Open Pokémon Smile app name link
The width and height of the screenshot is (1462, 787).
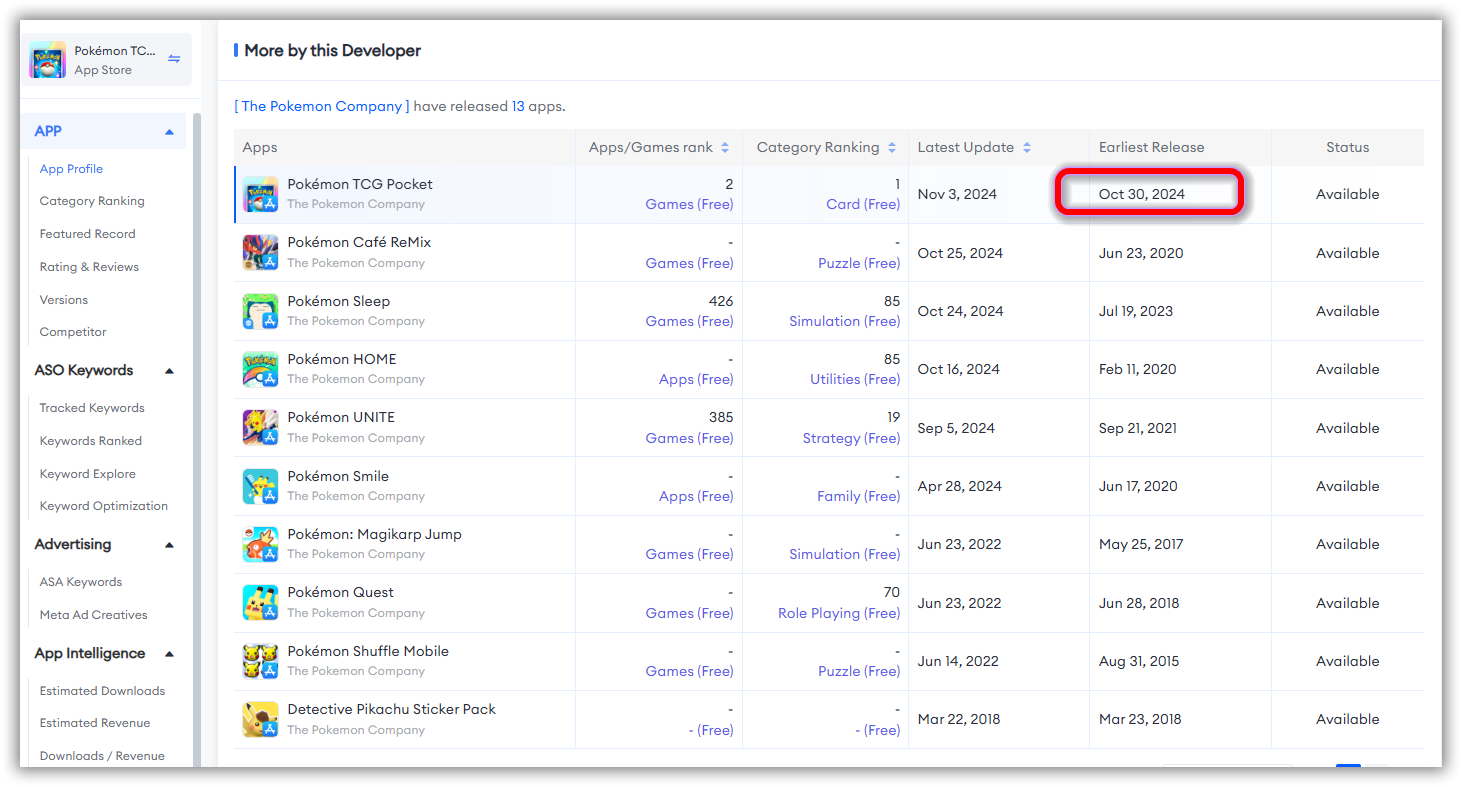[338, 476]
